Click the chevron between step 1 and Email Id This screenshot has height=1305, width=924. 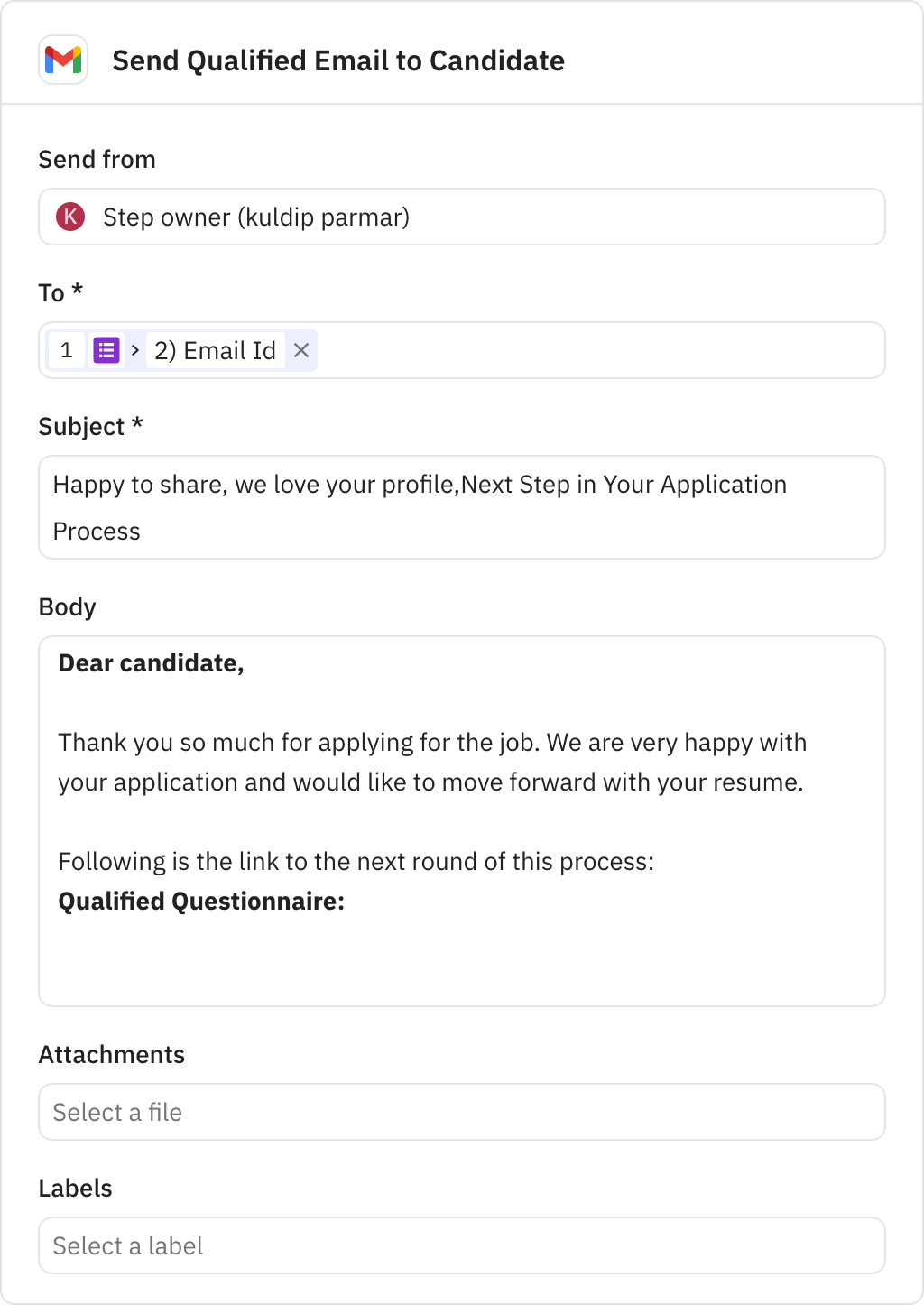pyautogui.click(x=135, y=350)
